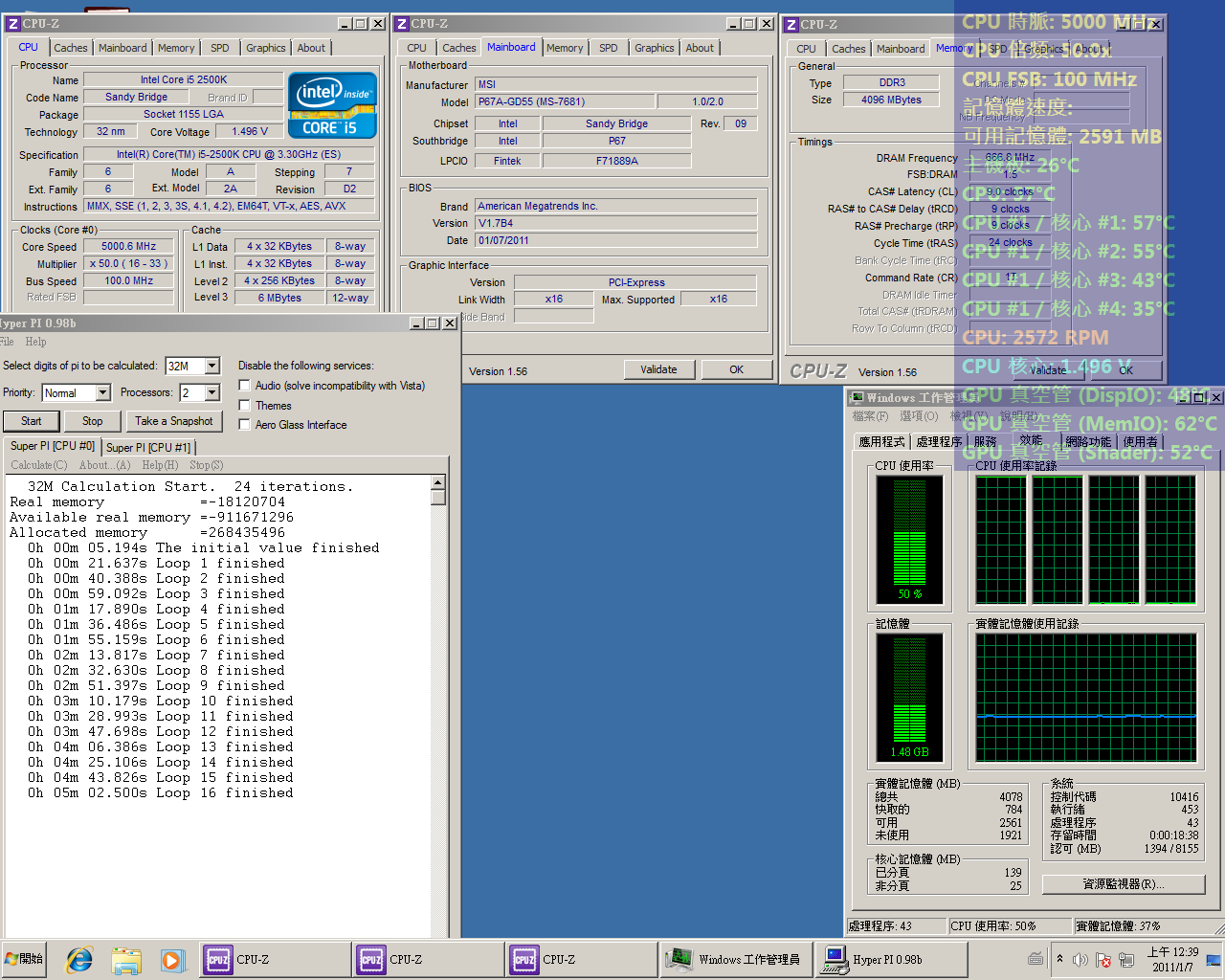The width and height of the screenshot is (1225, 980).
Task: Open About tab in CPU-Z CPU window
Action: tap(311, 48)
